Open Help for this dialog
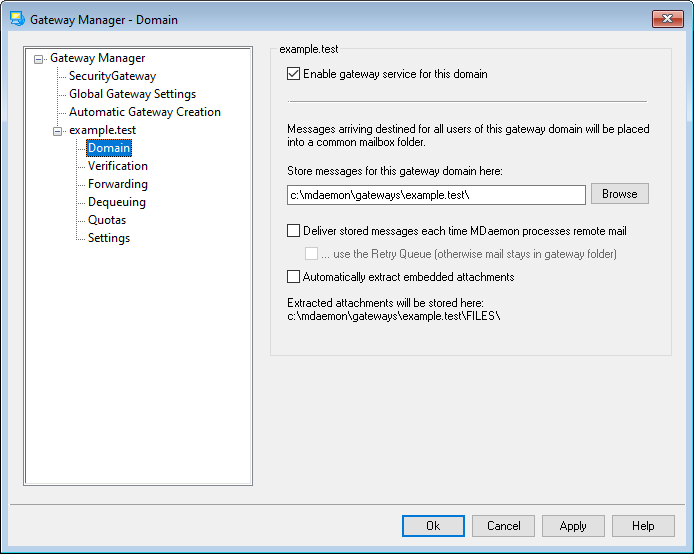Screen dimensions: 694x554 click(643, 526)
